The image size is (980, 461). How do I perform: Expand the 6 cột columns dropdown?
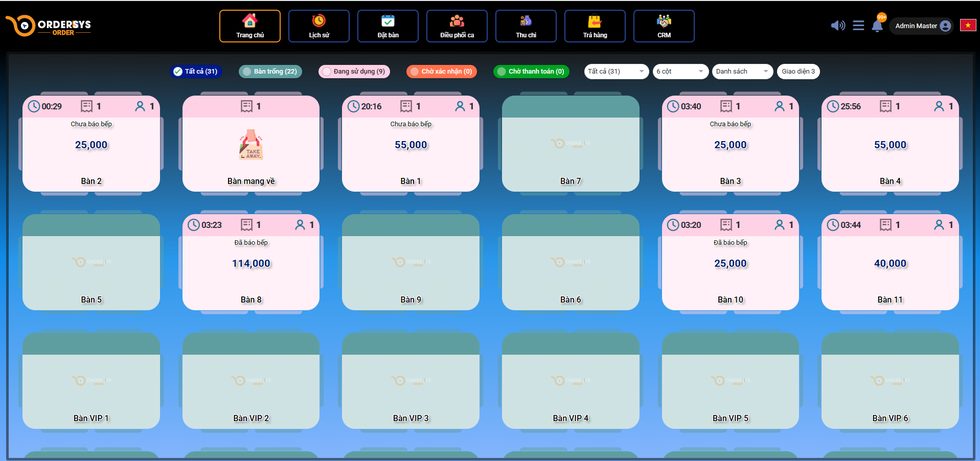681,71
